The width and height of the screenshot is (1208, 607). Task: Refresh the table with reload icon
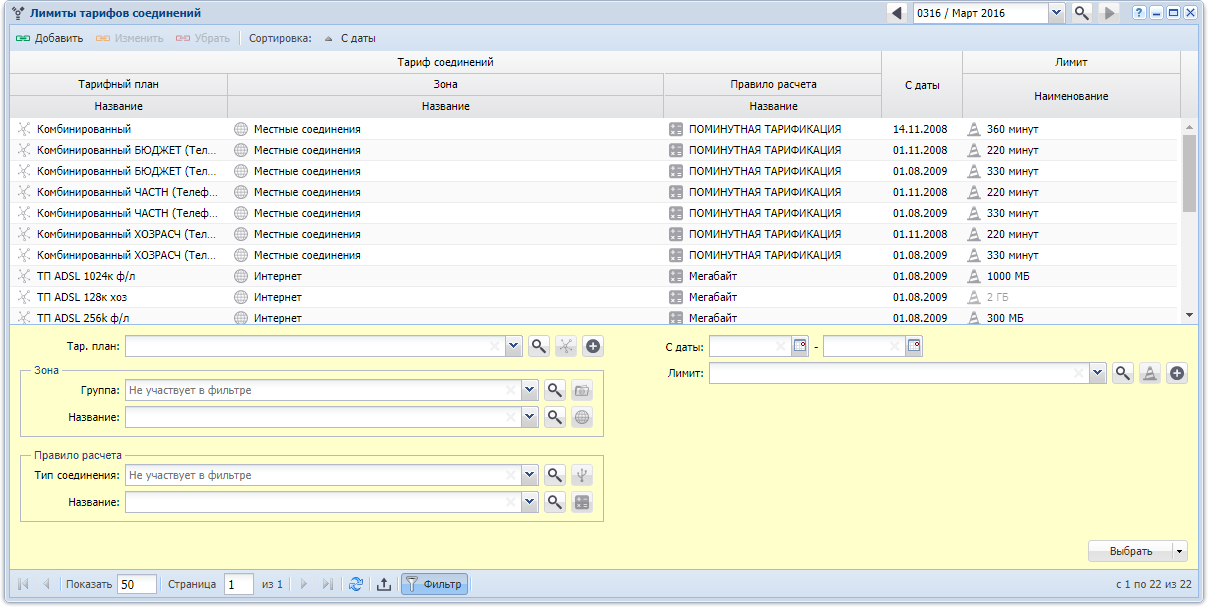click(x=356, y=584)
